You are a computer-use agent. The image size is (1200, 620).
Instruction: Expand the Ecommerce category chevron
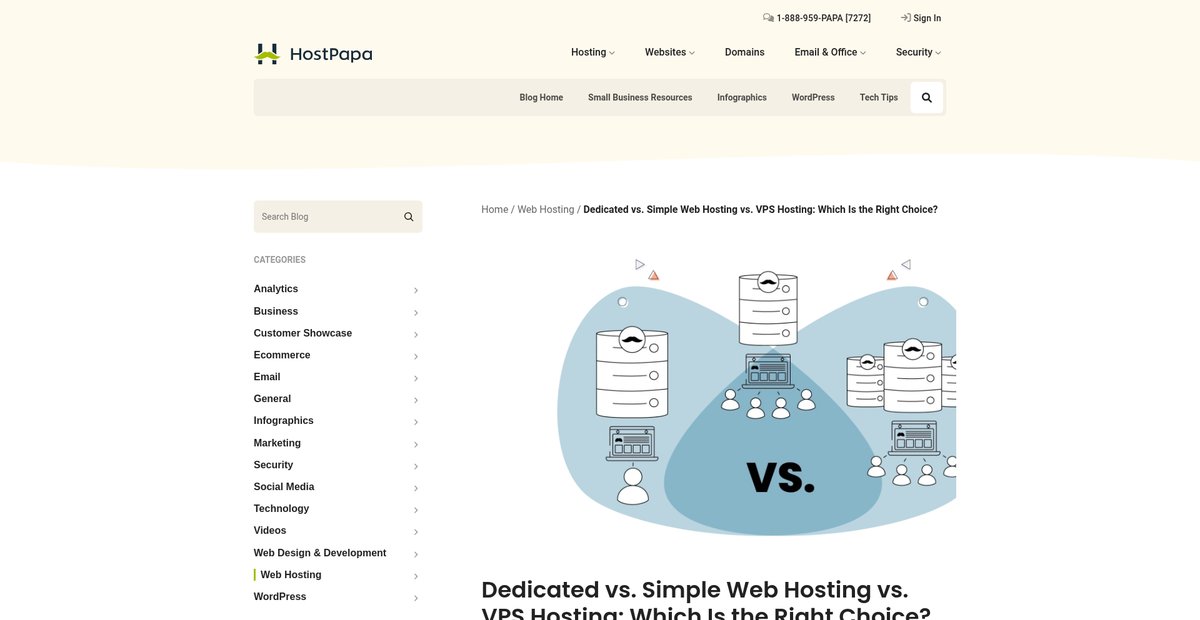tap(416, 356)
